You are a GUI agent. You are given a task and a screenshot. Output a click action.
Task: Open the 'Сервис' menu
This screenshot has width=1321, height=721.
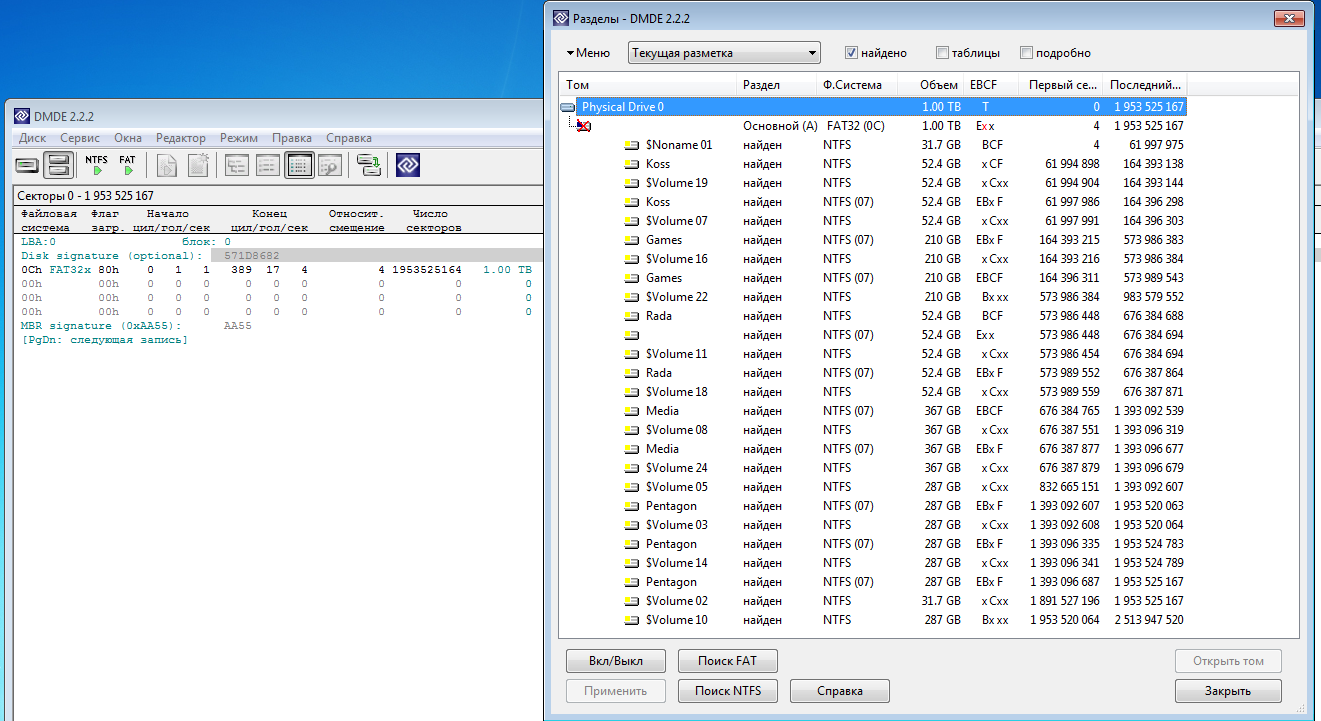pyautogui.click(x=79, y=138)
